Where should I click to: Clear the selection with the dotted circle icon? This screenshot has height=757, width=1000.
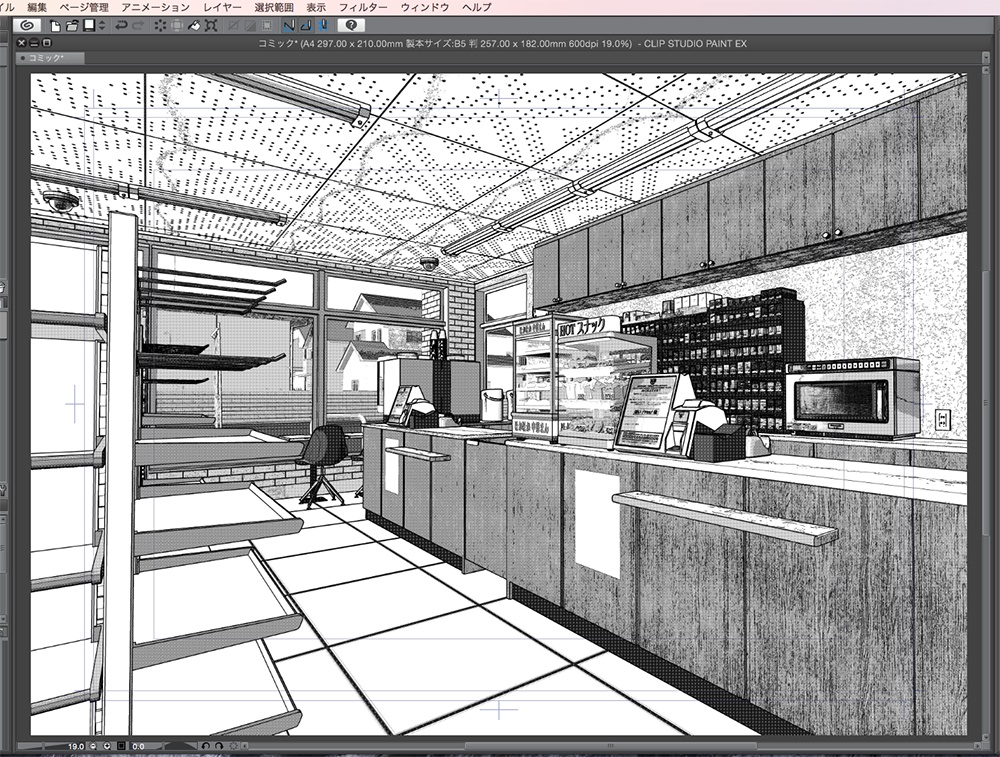click(x=160, y=26)
